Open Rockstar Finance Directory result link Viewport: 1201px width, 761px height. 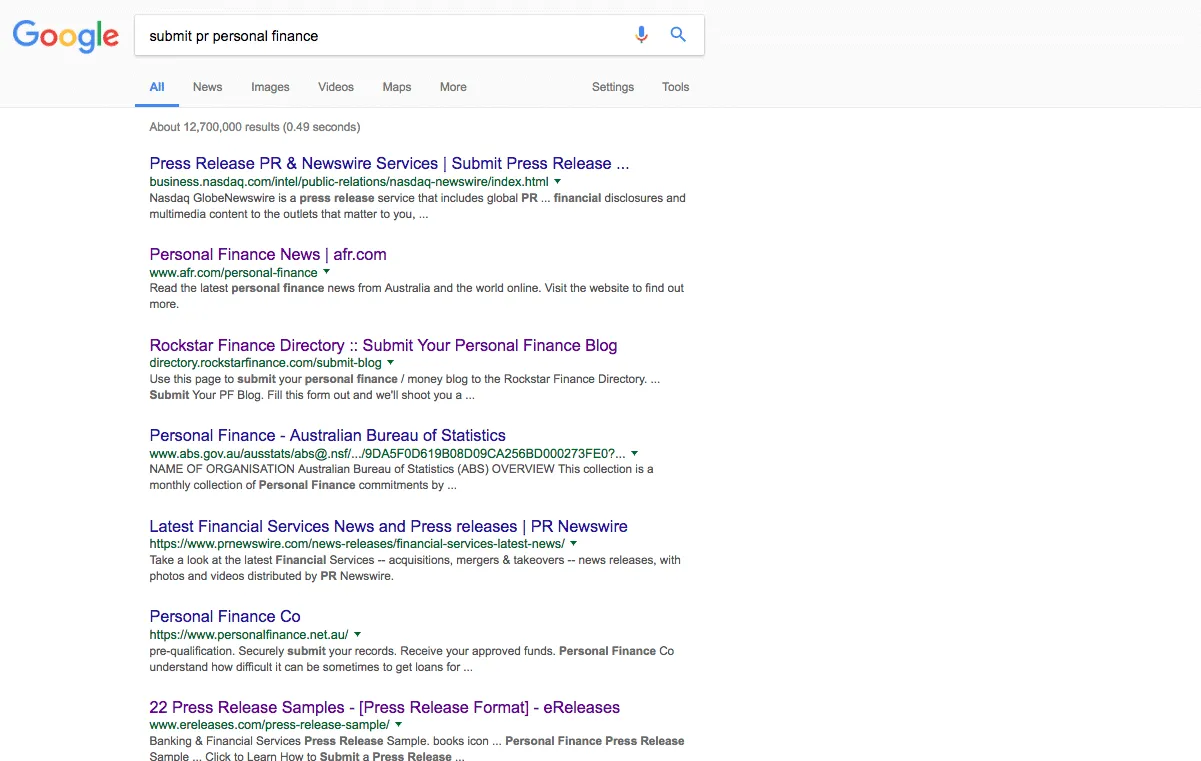383,345
